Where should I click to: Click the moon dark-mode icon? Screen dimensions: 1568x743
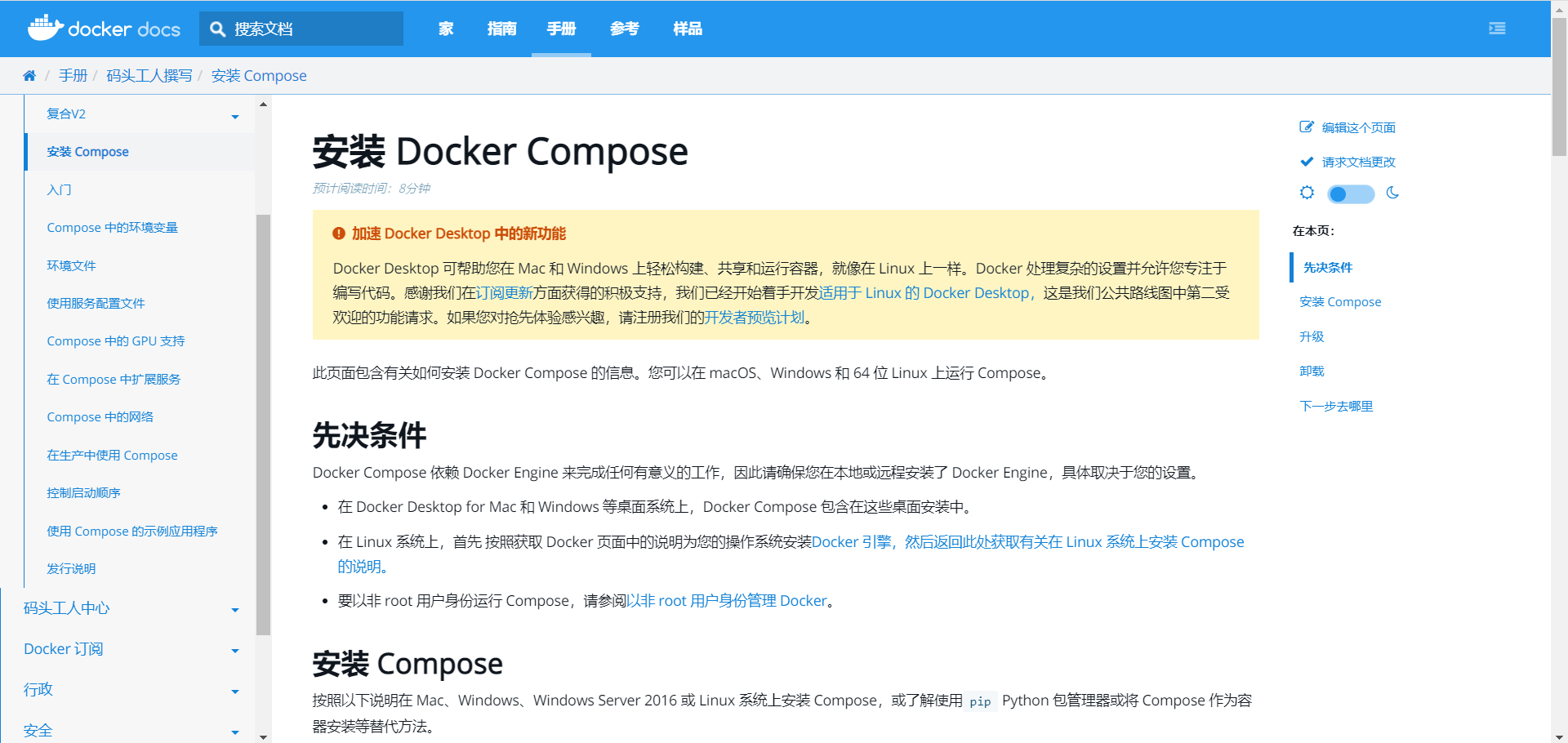point(1392,194)
